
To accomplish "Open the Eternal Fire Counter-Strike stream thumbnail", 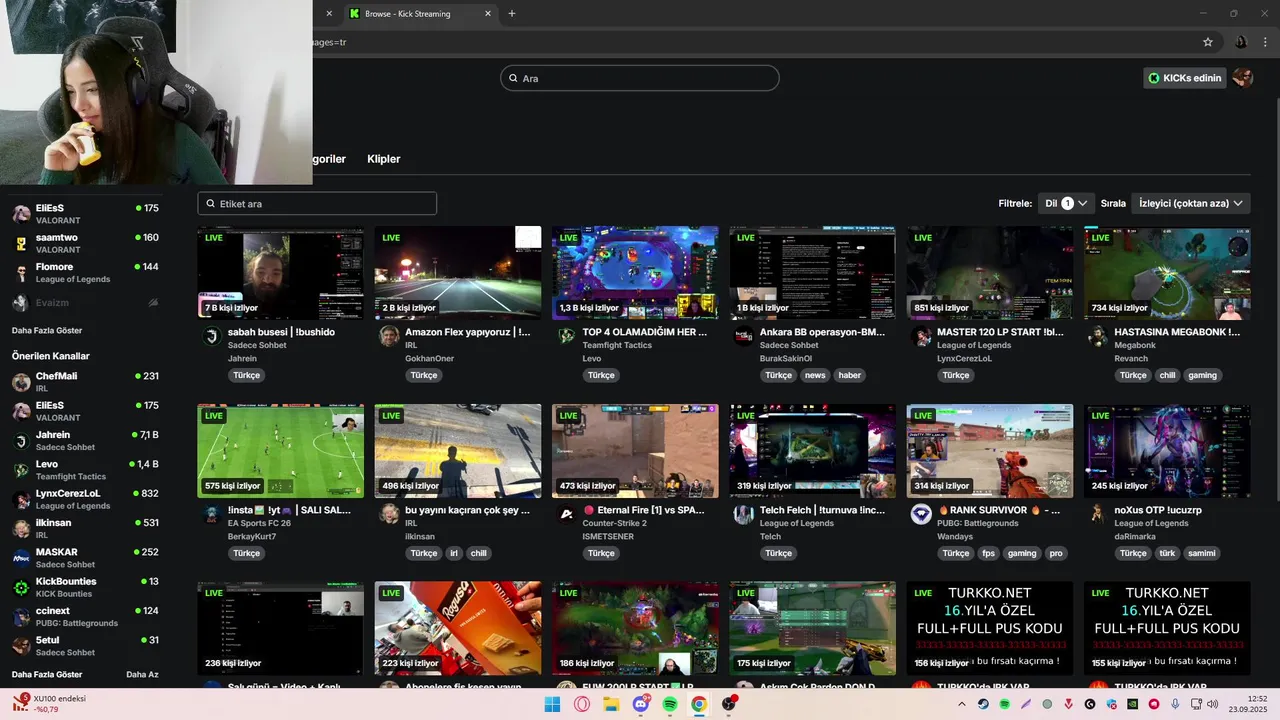I will pyautogui.click(x=635, y=451).
